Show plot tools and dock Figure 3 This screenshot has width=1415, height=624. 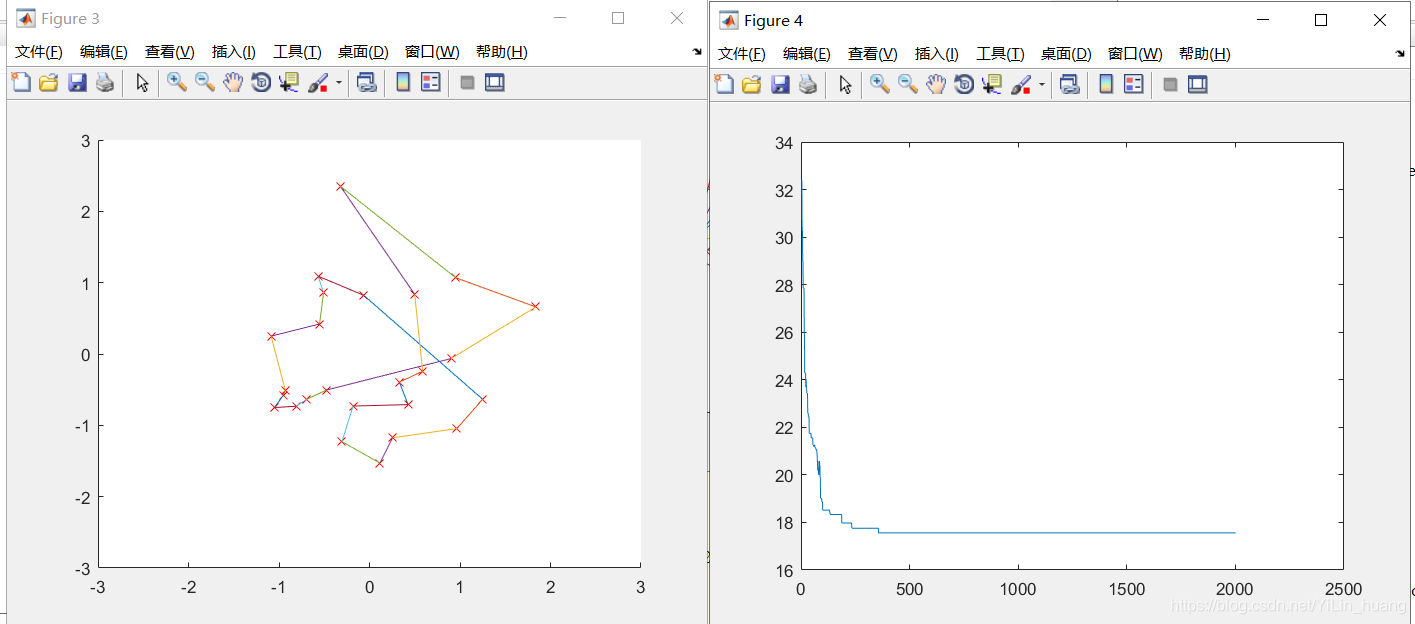click(x=495, y=83)
